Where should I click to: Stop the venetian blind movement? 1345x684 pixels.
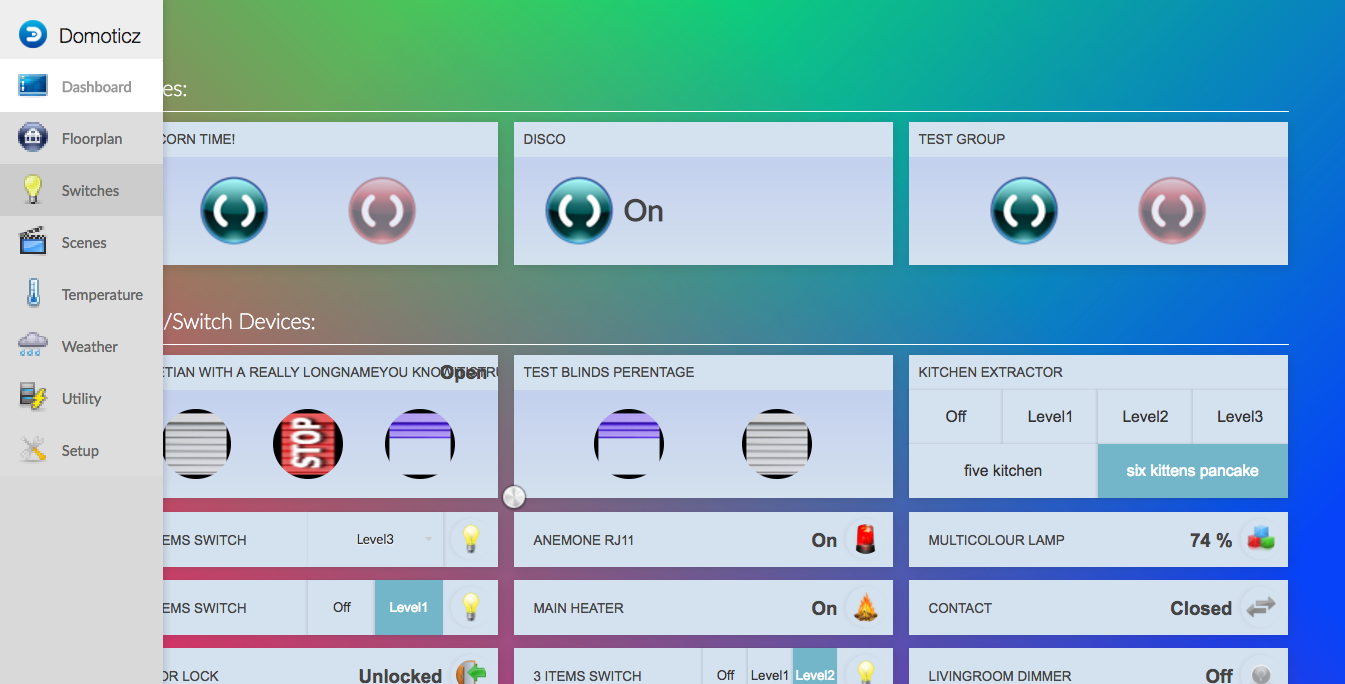click(x=308, y=443)
